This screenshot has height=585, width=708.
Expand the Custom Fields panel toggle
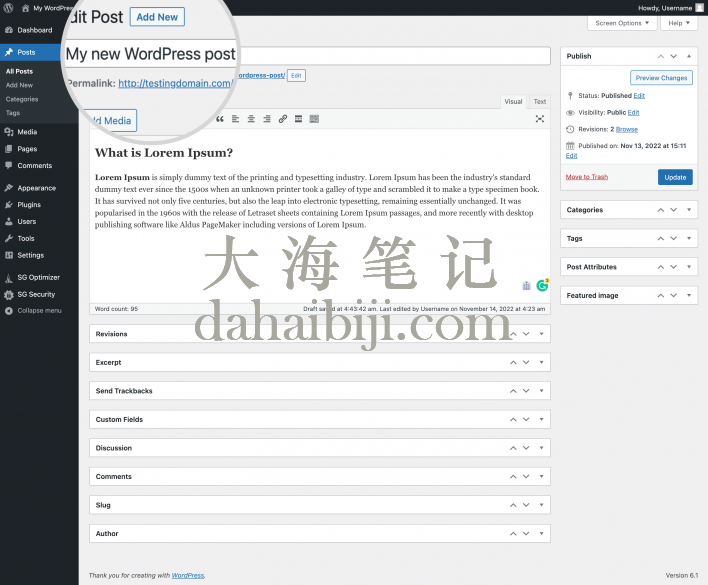pos(541,419)
